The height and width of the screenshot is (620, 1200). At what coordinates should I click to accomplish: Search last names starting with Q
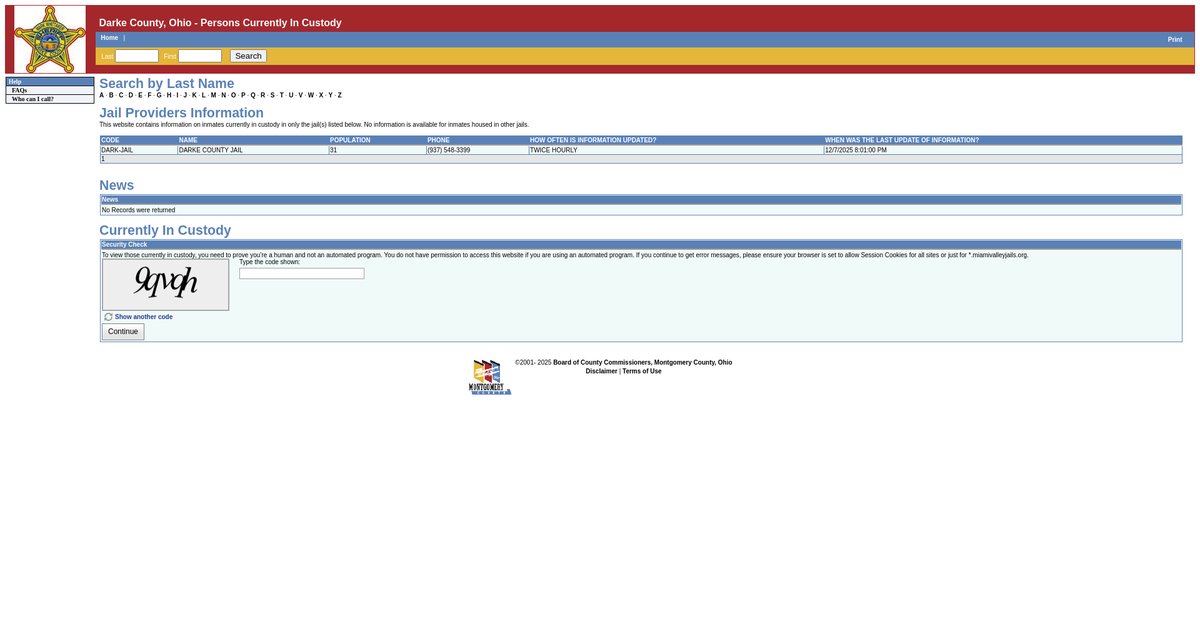coord(253,95)
